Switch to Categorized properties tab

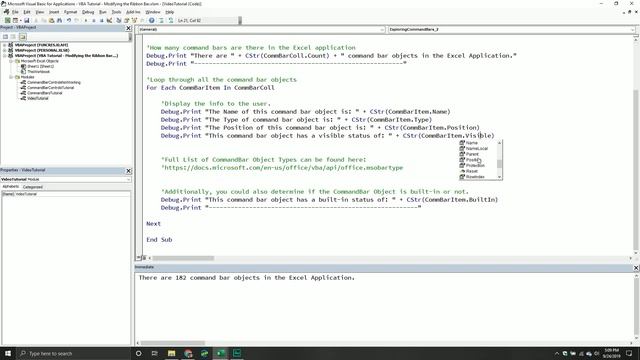pyautogui.click(x=33, y=187)
